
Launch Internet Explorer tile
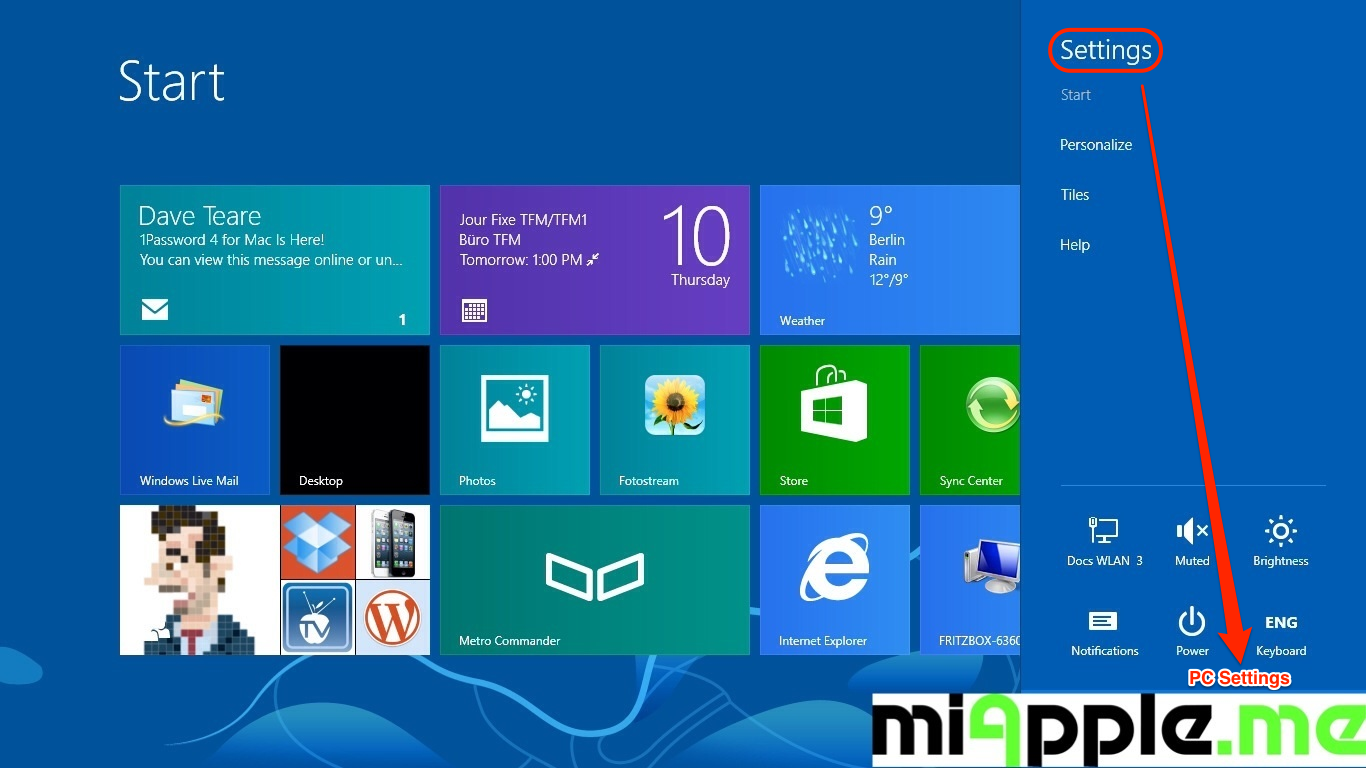[834, 580]
